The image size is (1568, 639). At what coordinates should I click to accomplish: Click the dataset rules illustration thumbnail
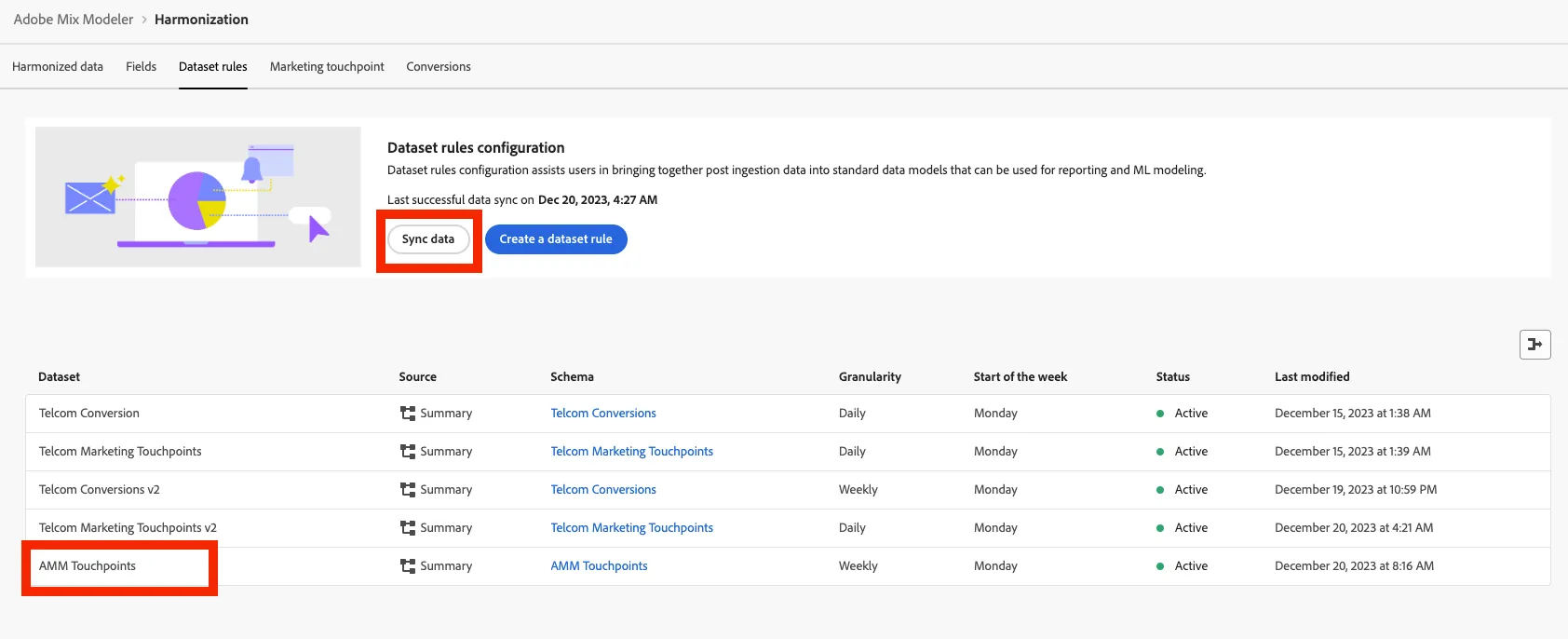198,197
